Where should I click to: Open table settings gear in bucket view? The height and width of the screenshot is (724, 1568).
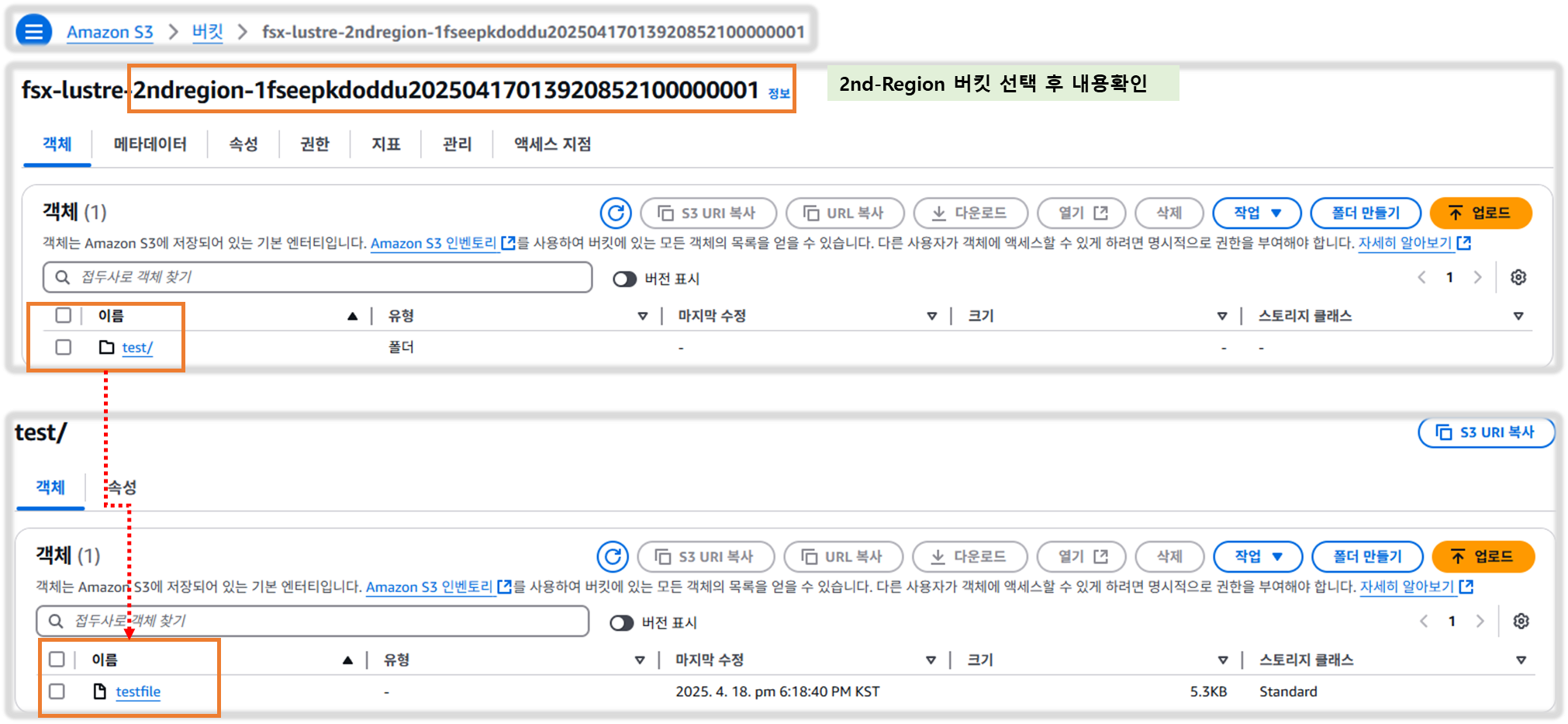click(1518, 277)
